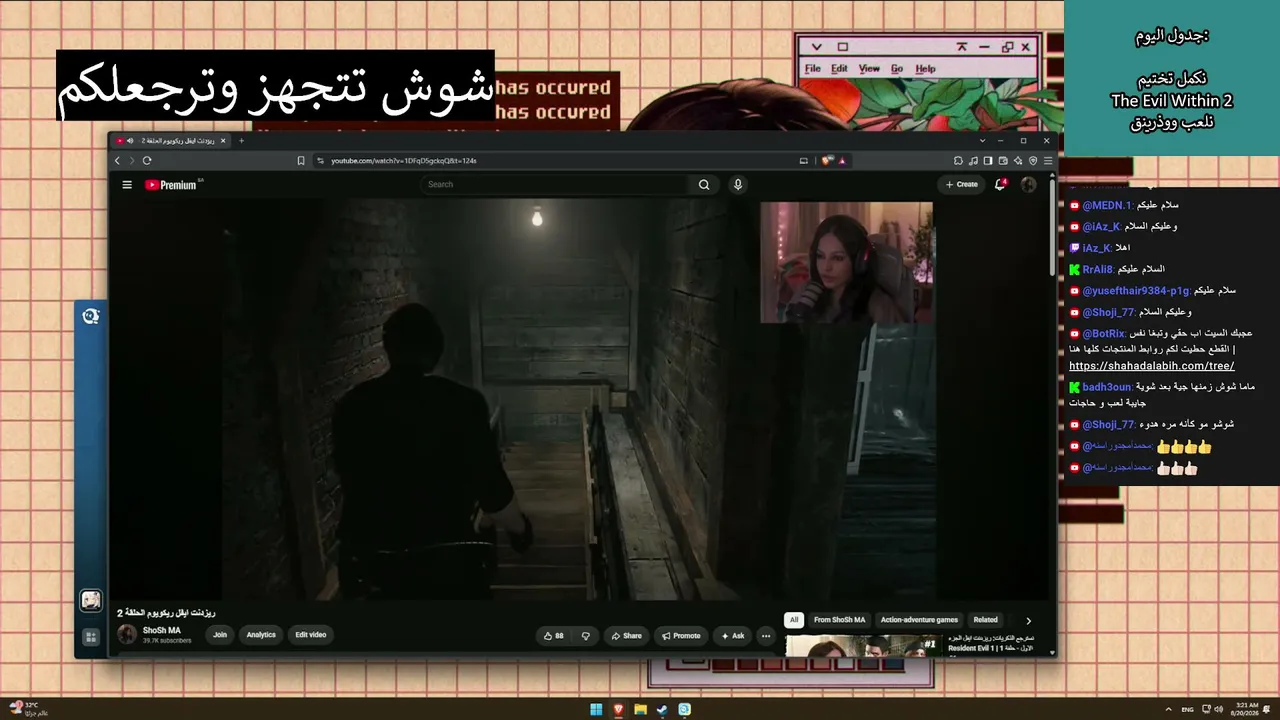This screenshot has height=720, width=1280.
Task: Open the Resident Evil 1 recommended thumbnail
Action: coord(863,646)
